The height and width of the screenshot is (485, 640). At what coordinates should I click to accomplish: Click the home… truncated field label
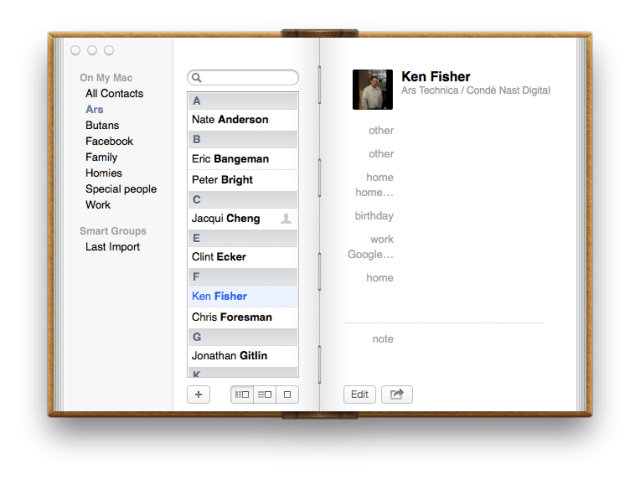(374, 192)
